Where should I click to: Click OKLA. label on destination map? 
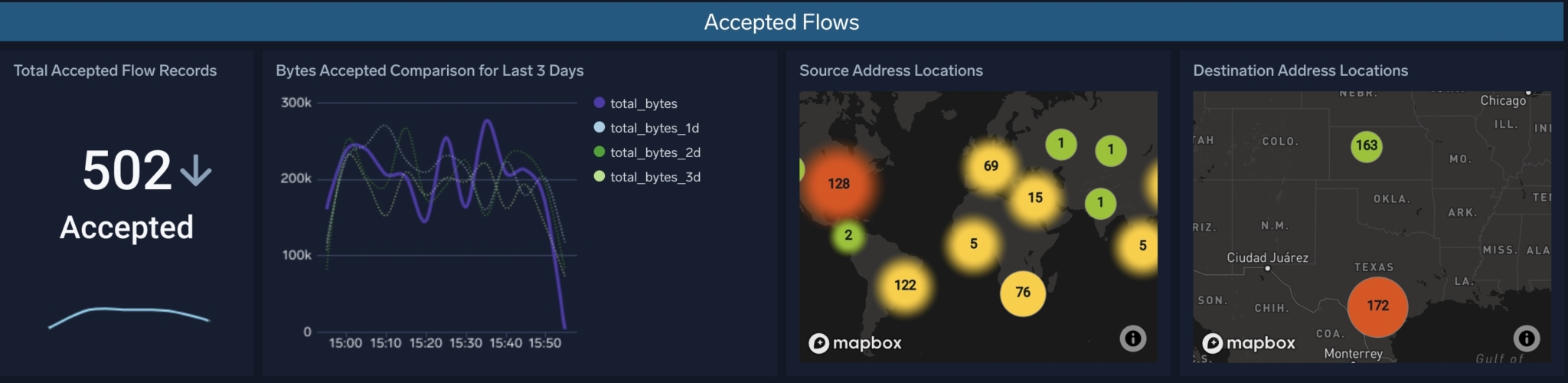(1392, 199)
